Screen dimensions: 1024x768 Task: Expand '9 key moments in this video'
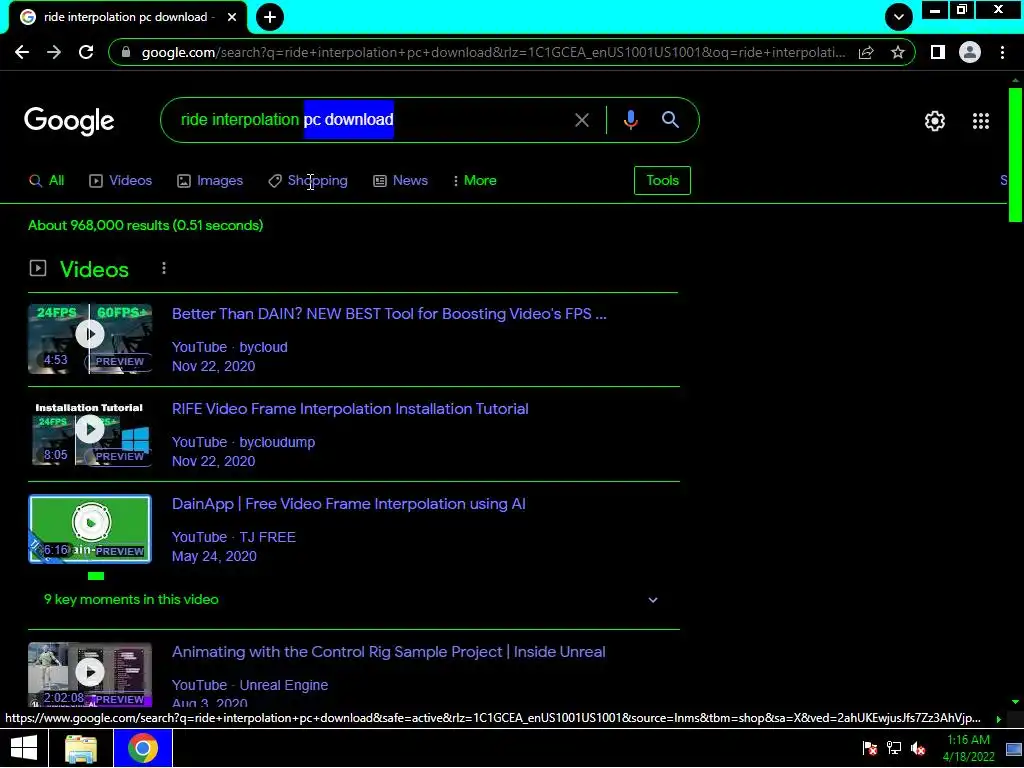353,600
